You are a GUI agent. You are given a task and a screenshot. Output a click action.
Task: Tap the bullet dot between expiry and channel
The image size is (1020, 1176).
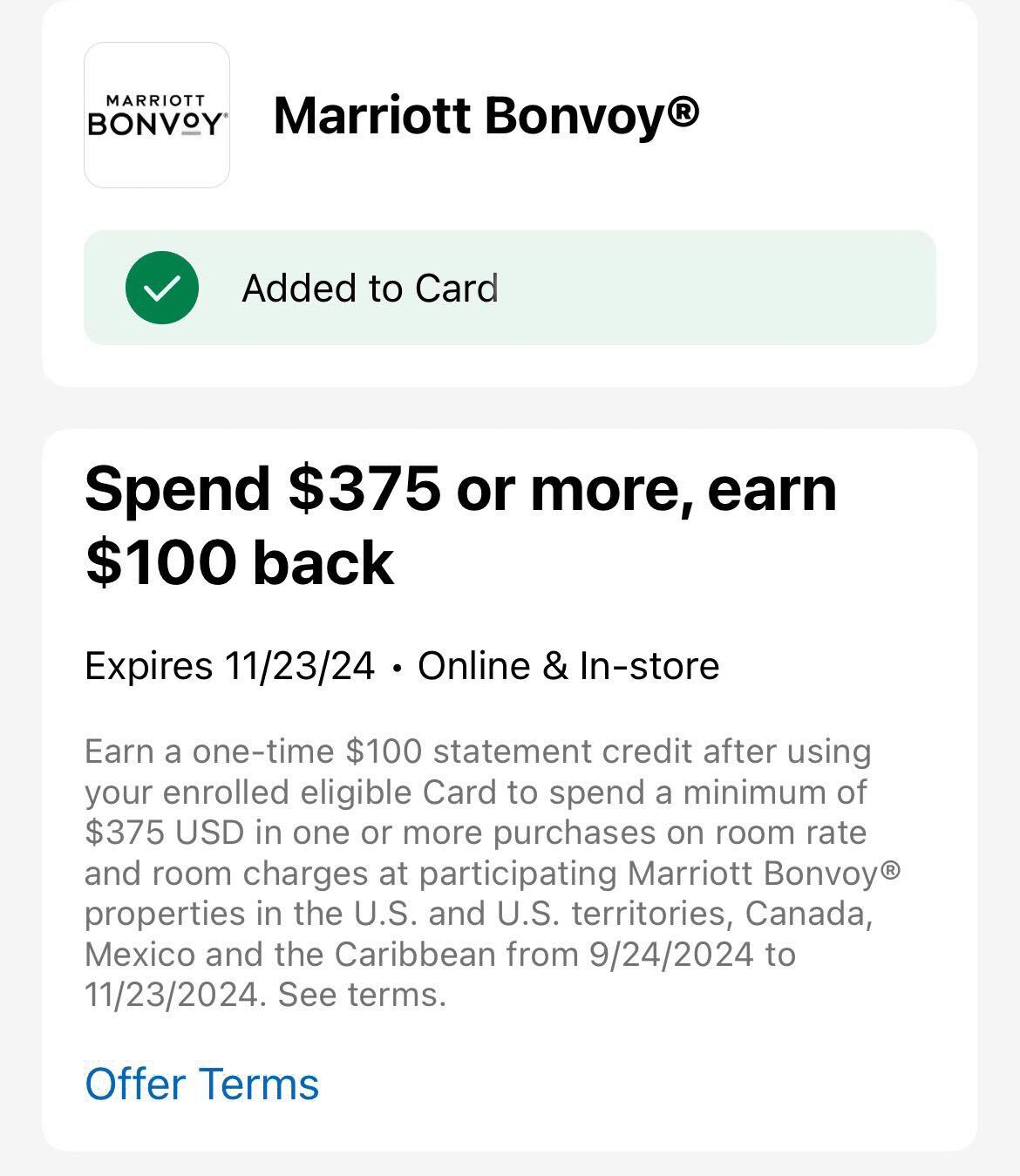tap(397, 668)
